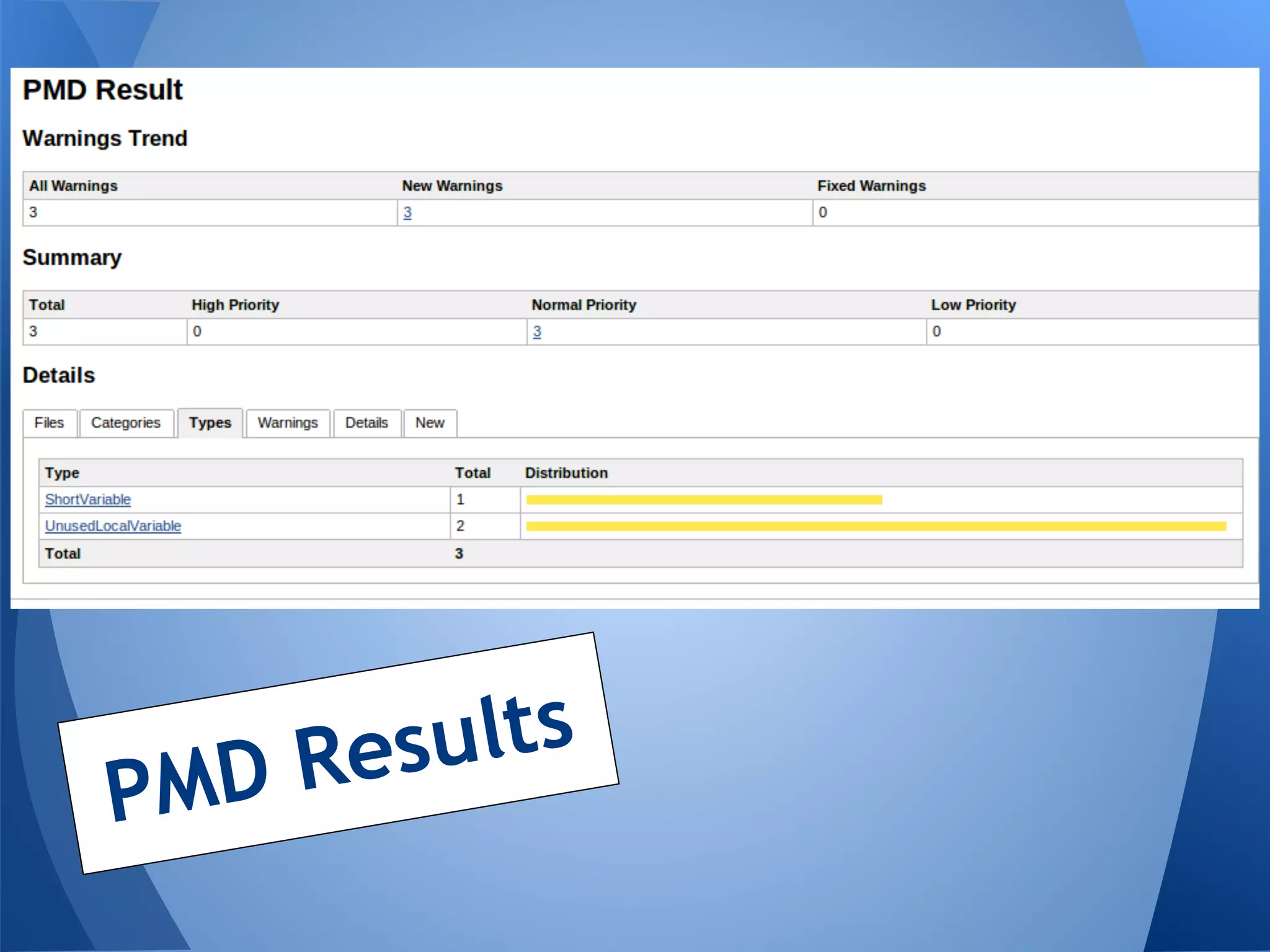Click the ShortVariable yellow distribution bar
The height and width of the screenshot is (952, 1270).
tap(704, 500)
